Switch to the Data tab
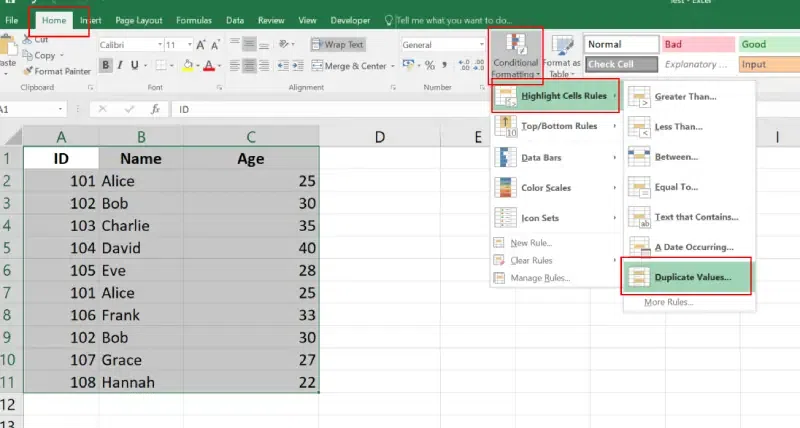This screenshot has height=428, width=800. (235, 20)
